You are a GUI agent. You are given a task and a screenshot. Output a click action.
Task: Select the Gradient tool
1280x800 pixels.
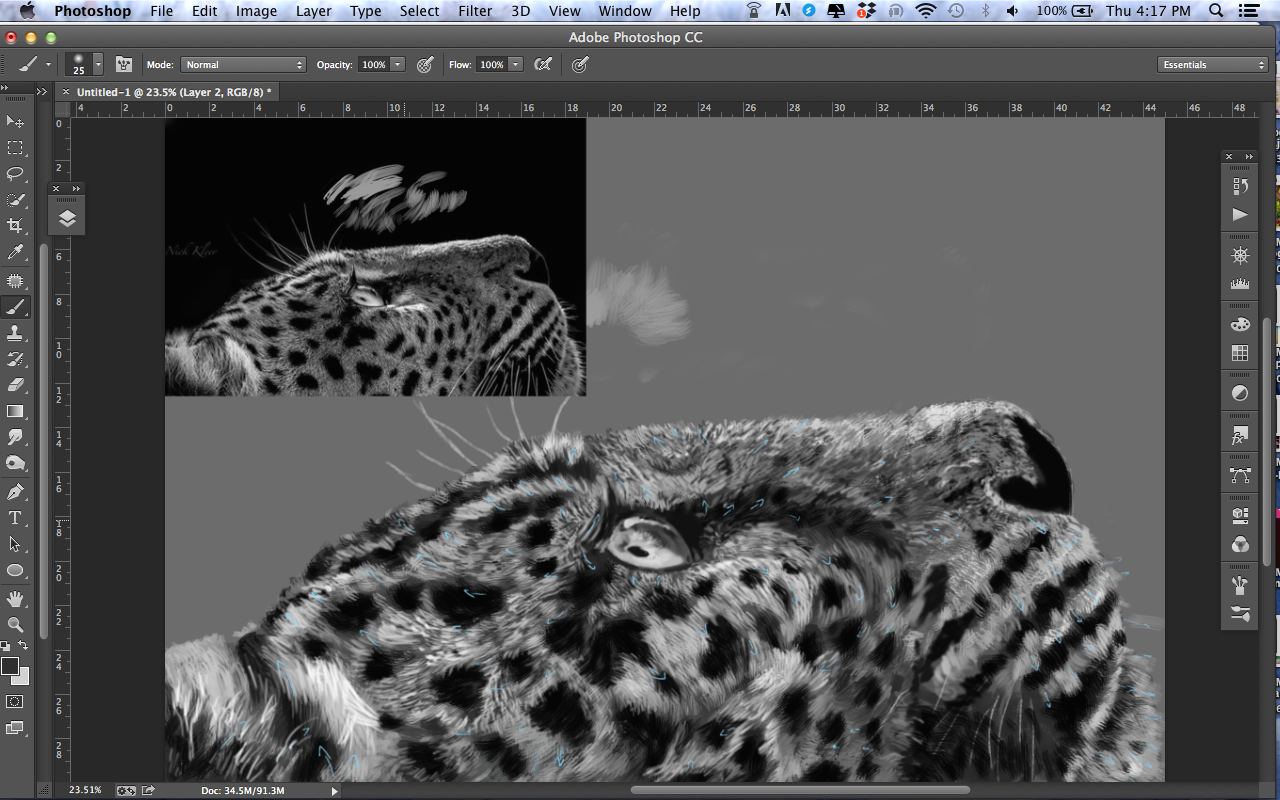(15, 411)
